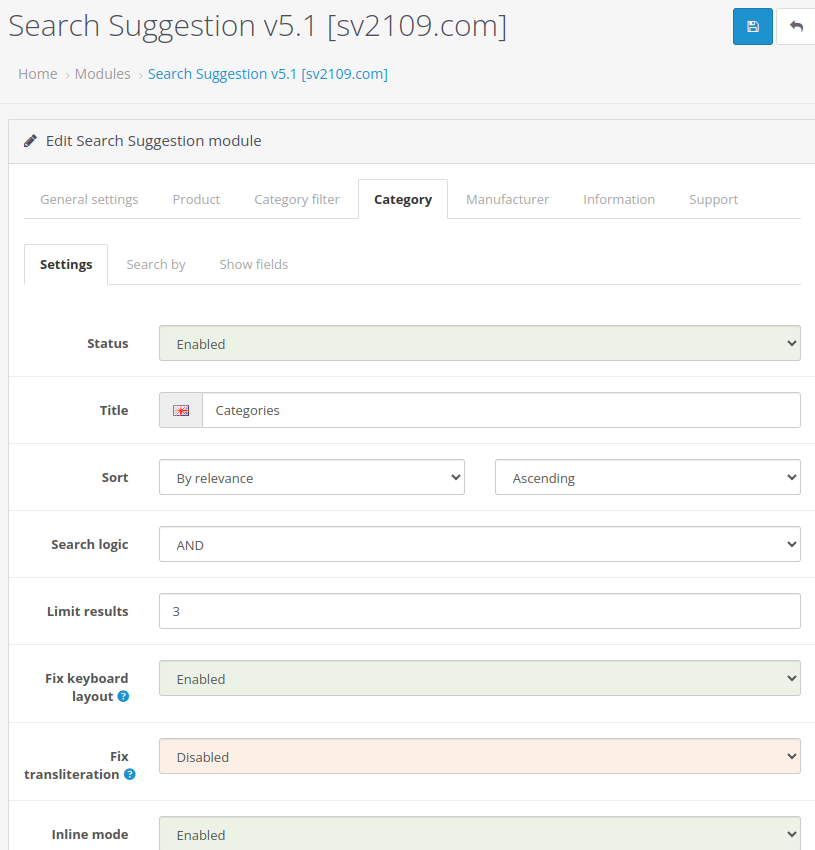Open the By relevance sort dropdown
815x850 pixels.
click(x=312, y=477)
